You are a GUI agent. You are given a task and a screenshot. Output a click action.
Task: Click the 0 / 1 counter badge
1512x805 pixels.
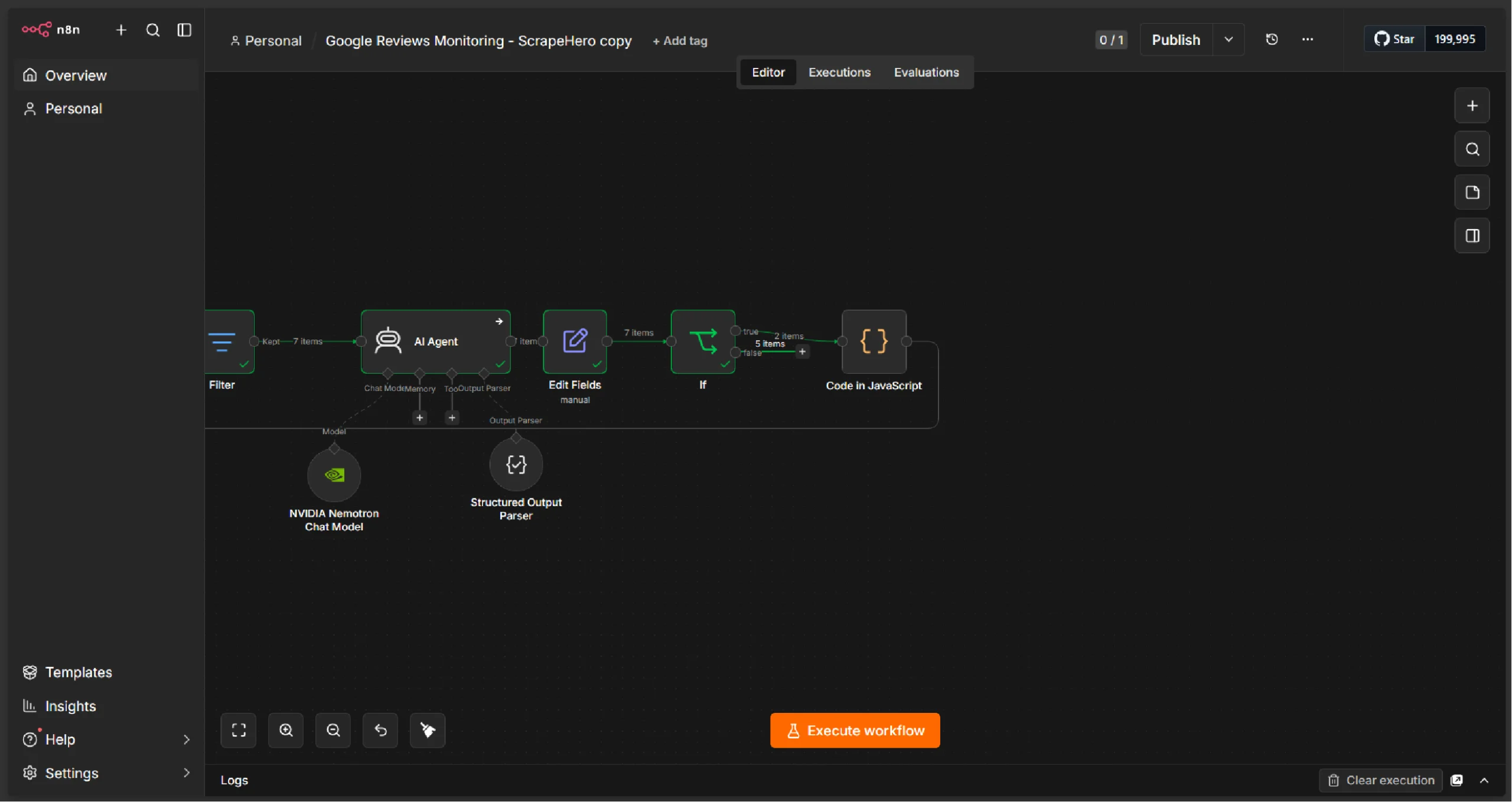(x=1111, y=40)
